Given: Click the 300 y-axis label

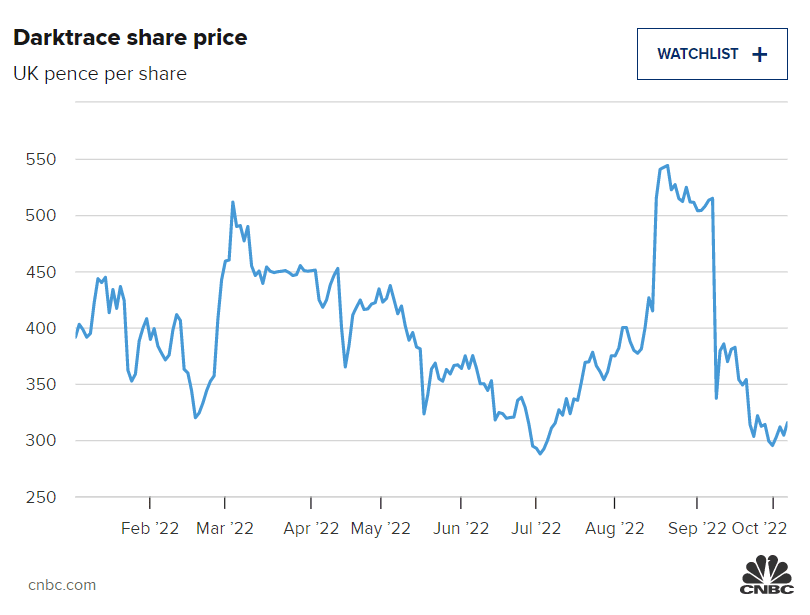Looking at the screenshot, I should (40, 440).
